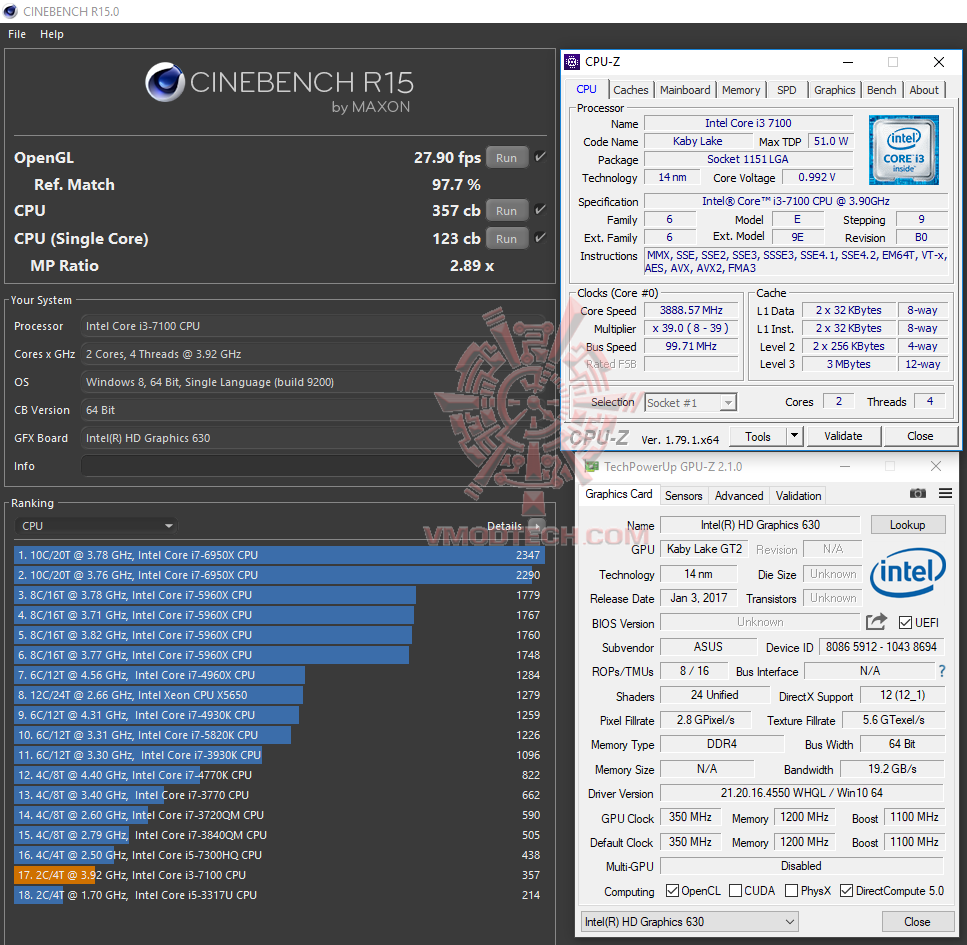Click the Cinebench app icon in title bar
967x945 pixels.
click(x=10, y=11)
